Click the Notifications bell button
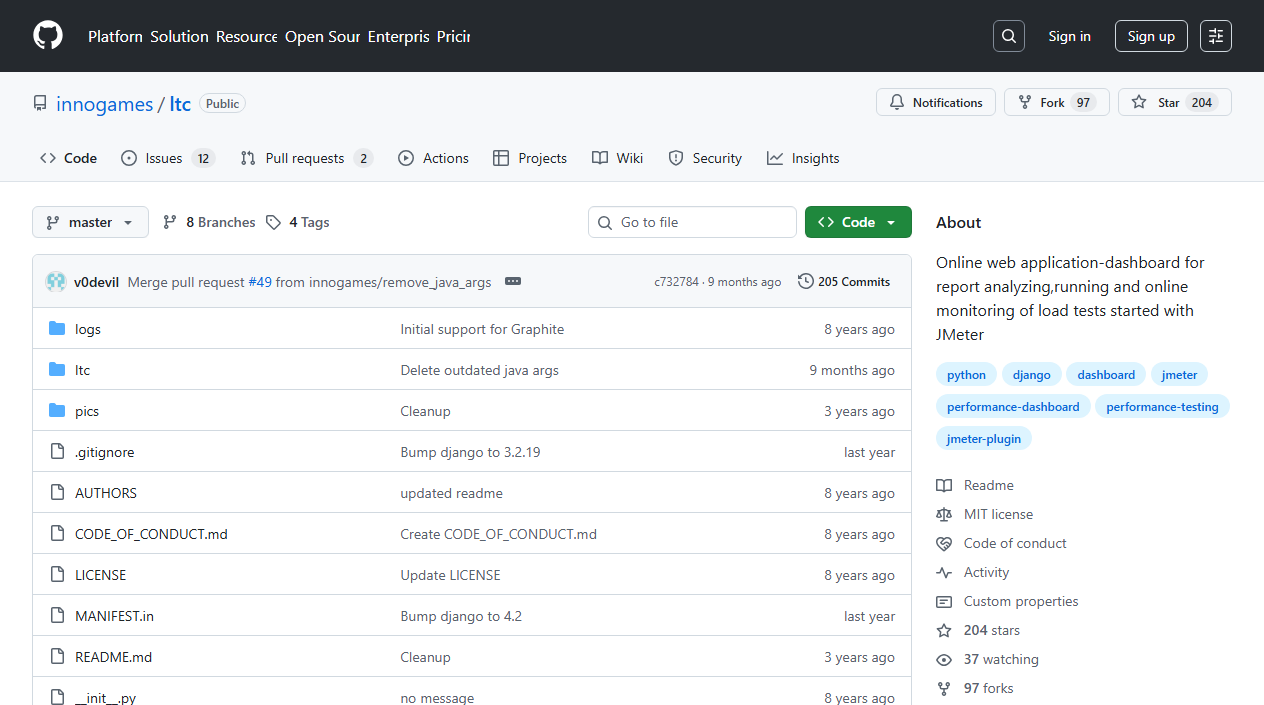The image size is (1264, 705). click(936, 102)
